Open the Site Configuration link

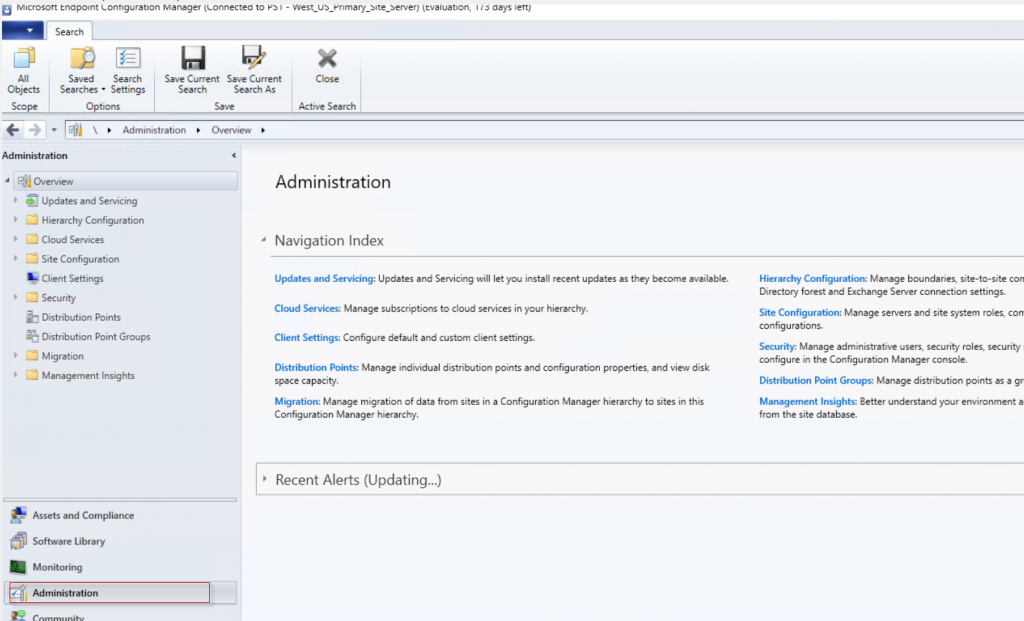click(800, 312)
